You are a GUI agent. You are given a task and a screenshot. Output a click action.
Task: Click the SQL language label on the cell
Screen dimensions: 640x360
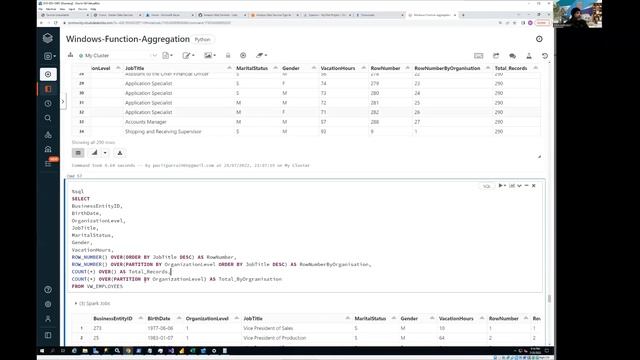click(x=486, y=186)
